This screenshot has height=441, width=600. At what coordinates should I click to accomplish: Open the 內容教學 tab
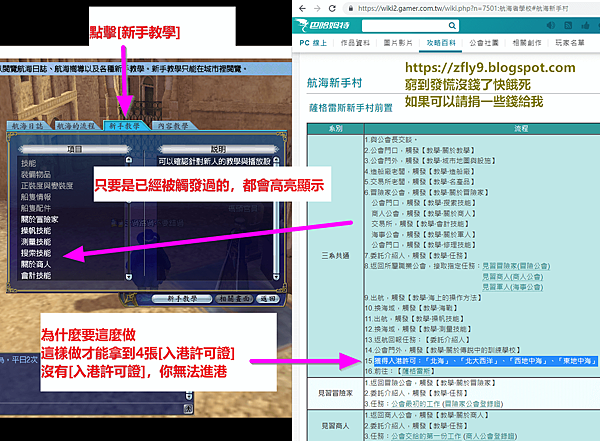[x=173, y=126]
